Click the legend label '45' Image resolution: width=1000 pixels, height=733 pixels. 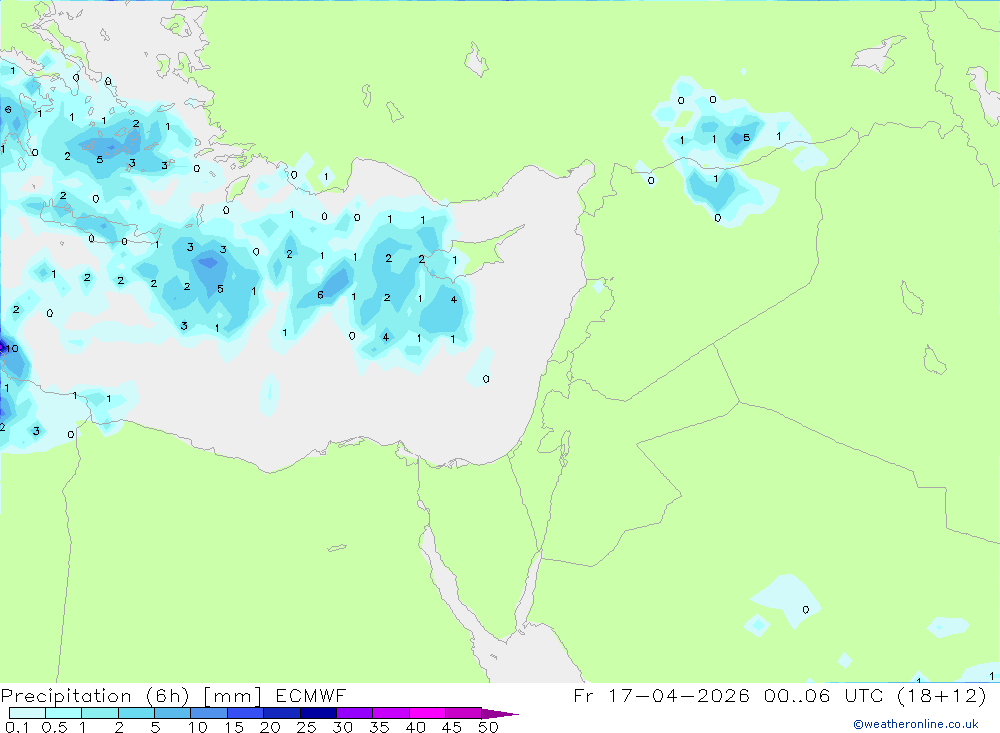452,727
